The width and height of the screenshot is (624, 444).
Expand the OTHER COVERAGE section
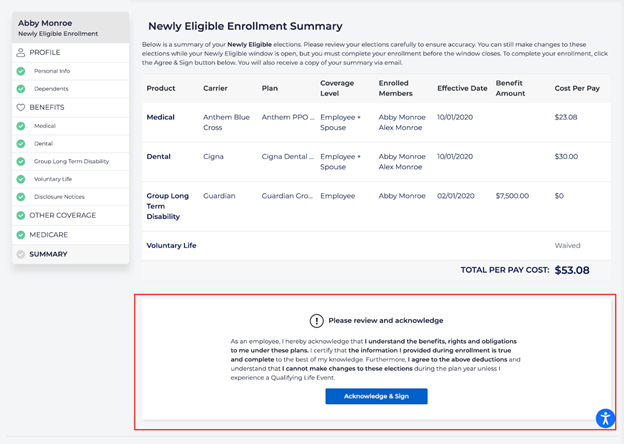(x=62, y=216)
